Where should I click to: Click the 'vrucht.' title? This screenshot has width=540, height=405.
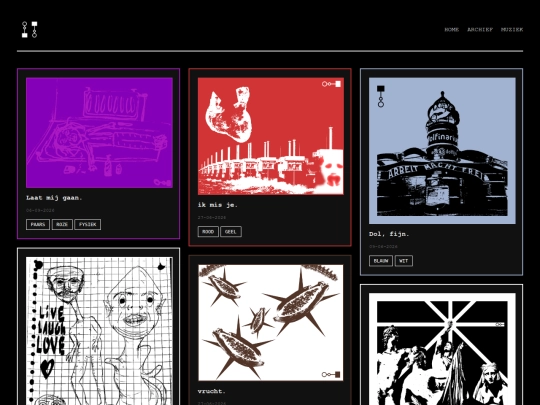[211, 391]
